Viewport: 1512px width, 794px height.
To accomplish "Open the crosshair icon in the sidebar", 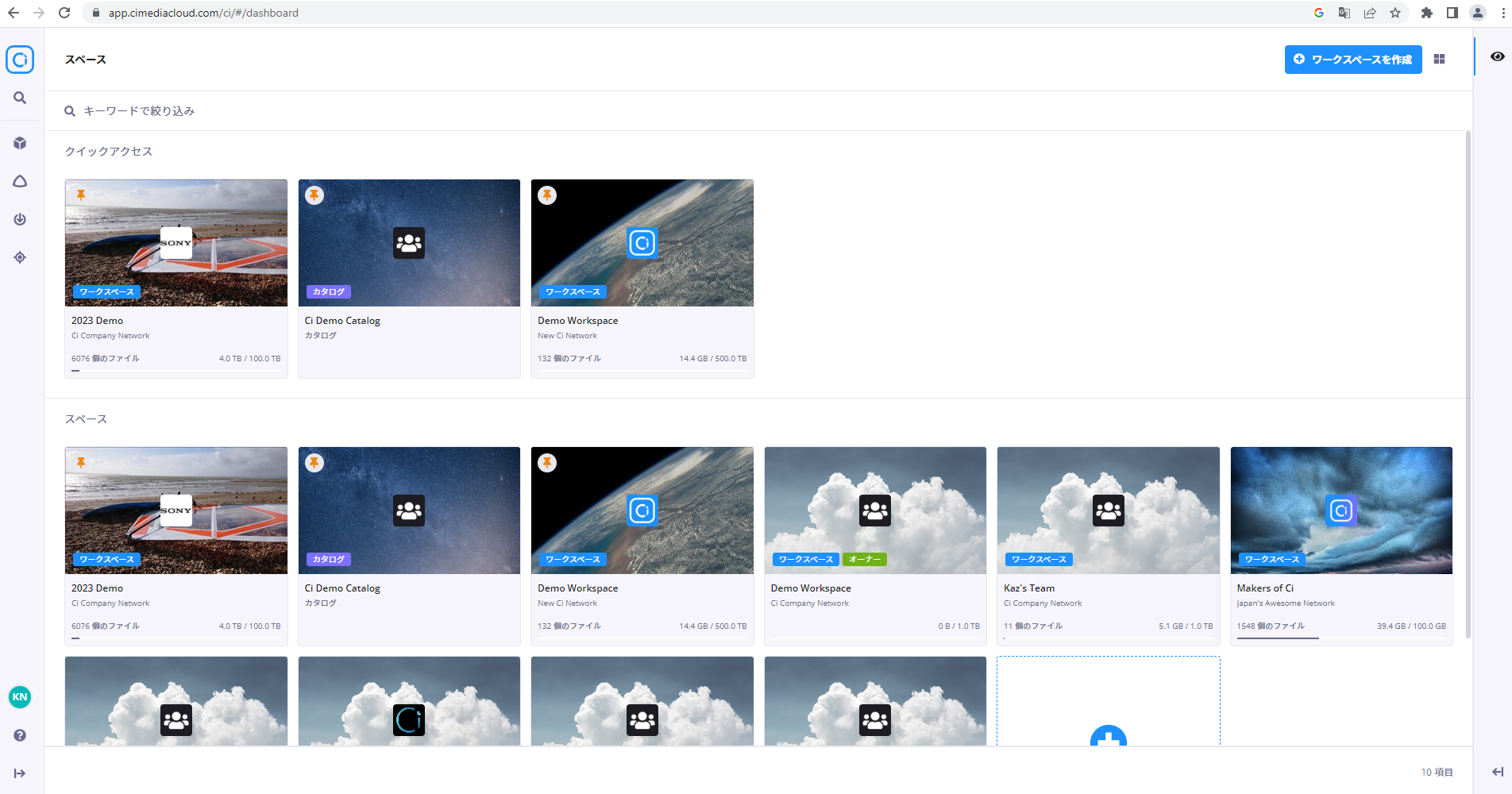I will [x=20, y=257].
